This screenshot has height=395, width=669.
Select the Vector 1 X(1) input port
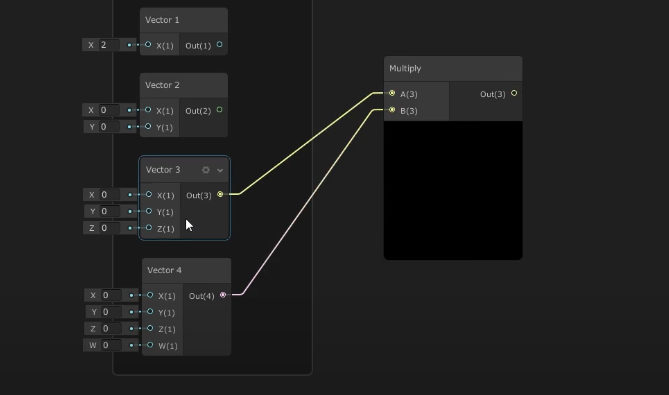tap(148, 44)
